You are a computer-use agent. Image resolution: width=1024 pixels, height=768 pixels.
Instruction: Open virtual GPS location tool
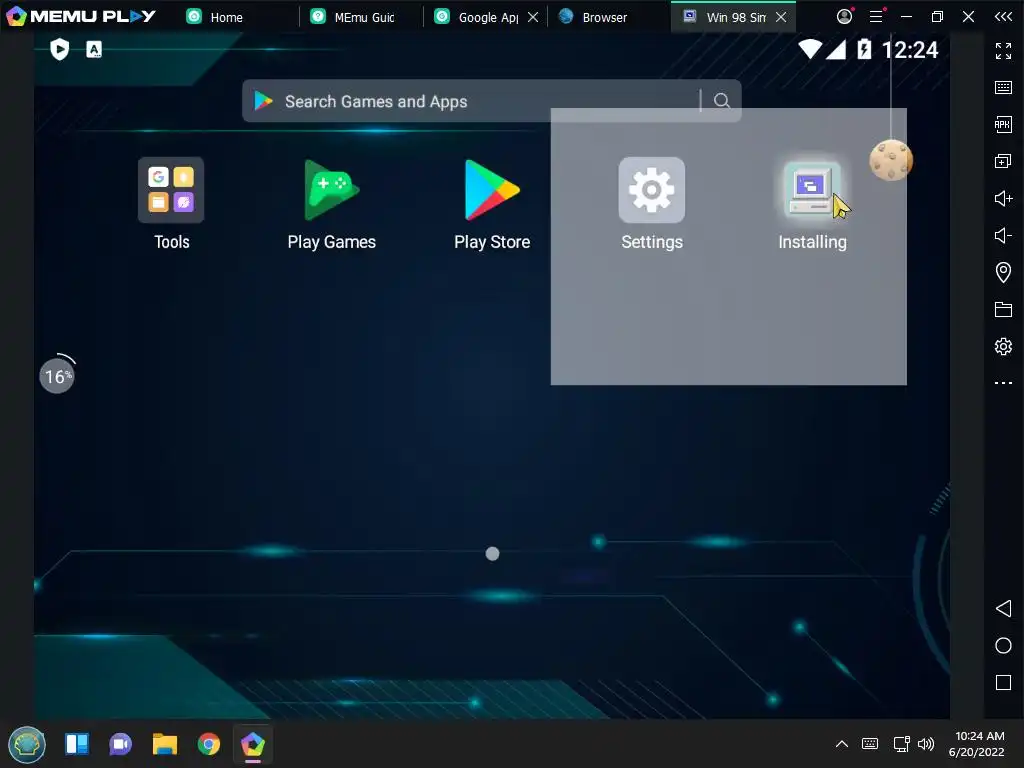1003,272
